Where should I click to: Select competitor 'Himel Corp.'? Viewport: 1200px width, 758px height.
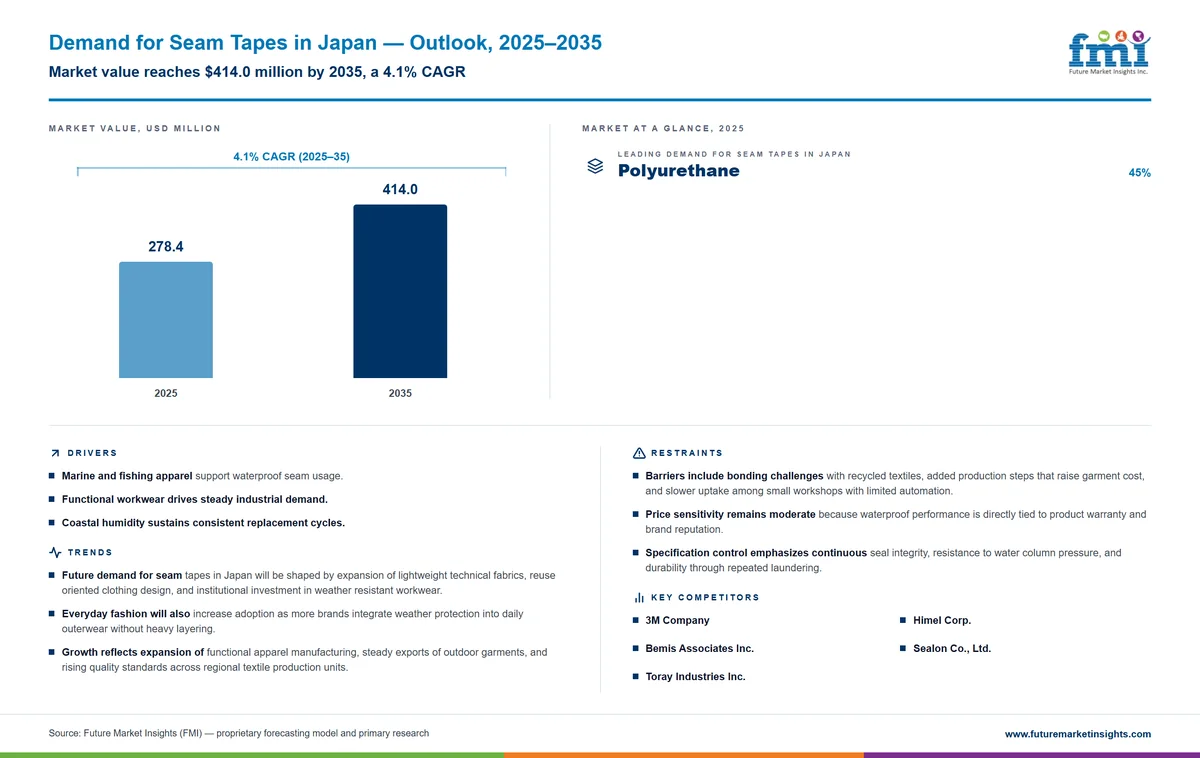click(x=942, y=621)
